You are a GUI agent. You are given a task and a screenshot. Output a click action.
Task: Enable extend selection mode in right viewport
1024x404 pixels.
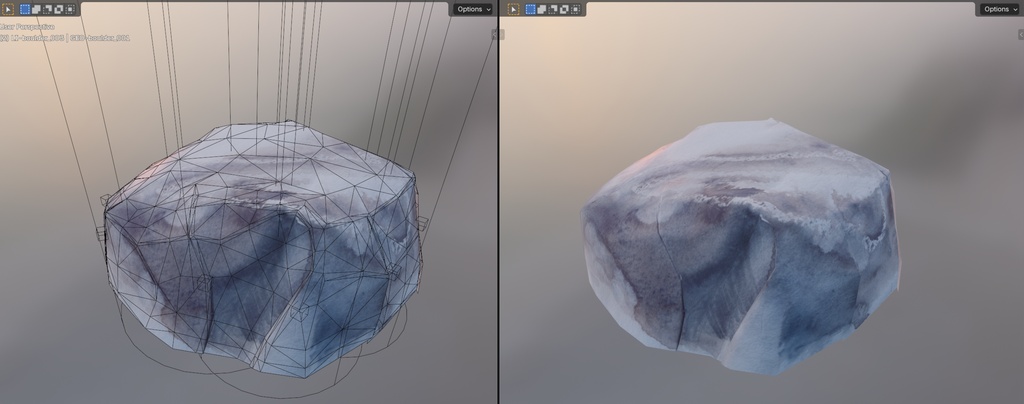pyautogui.click(x=542, y=9)
